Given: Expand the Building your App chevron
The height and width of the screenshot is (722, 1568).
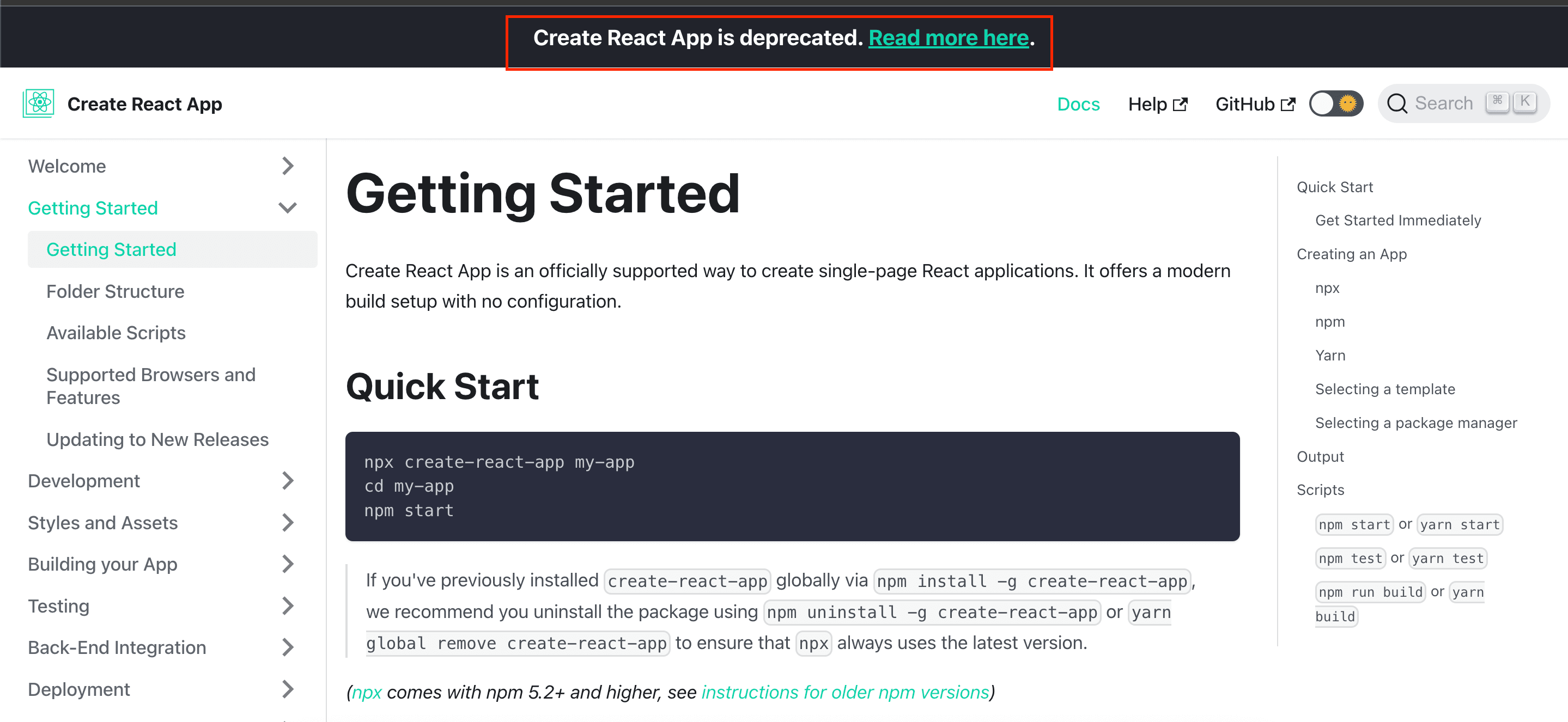Looking at the screenshot, I should coord(288,565).
